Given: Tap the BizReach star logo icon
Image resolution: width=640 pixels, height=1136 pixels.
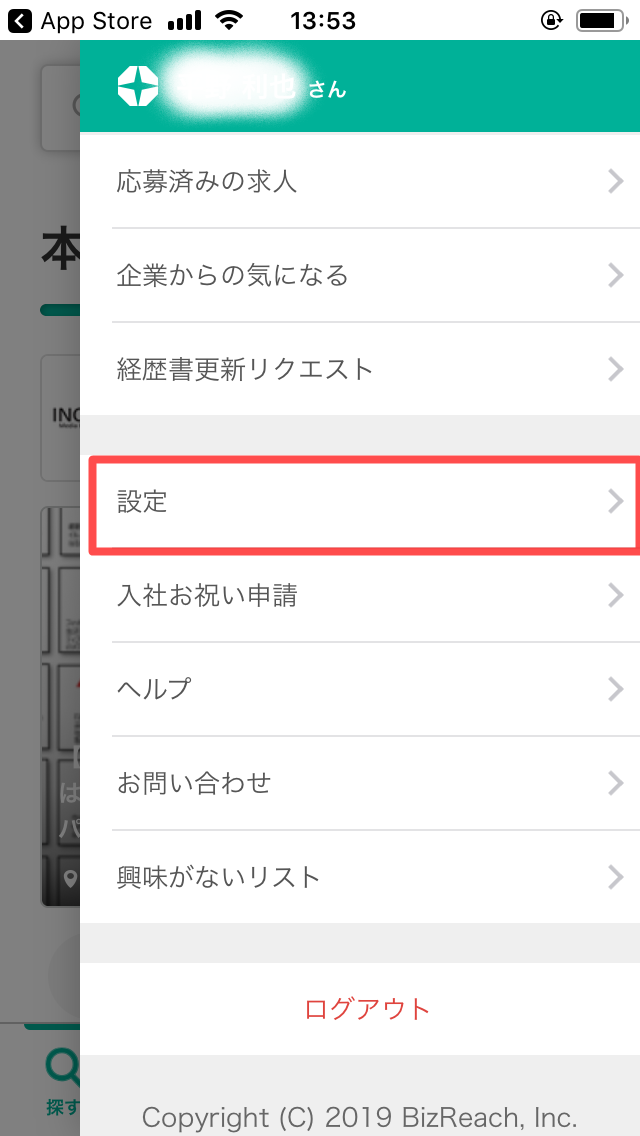Looking at the screenshot, I should [137, 87].
